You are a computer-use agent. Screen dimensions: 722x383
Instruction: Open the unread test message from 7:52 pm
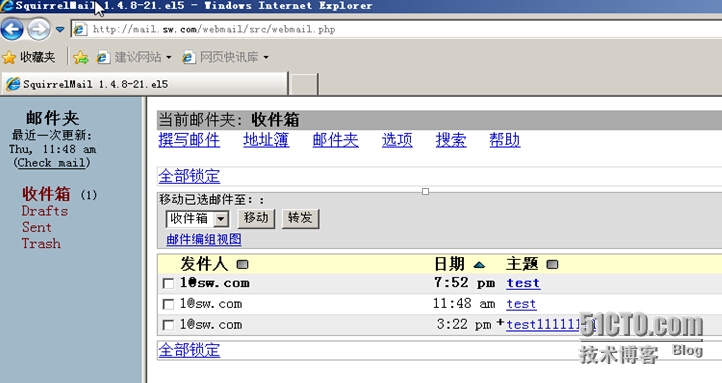tap(523, 283)
